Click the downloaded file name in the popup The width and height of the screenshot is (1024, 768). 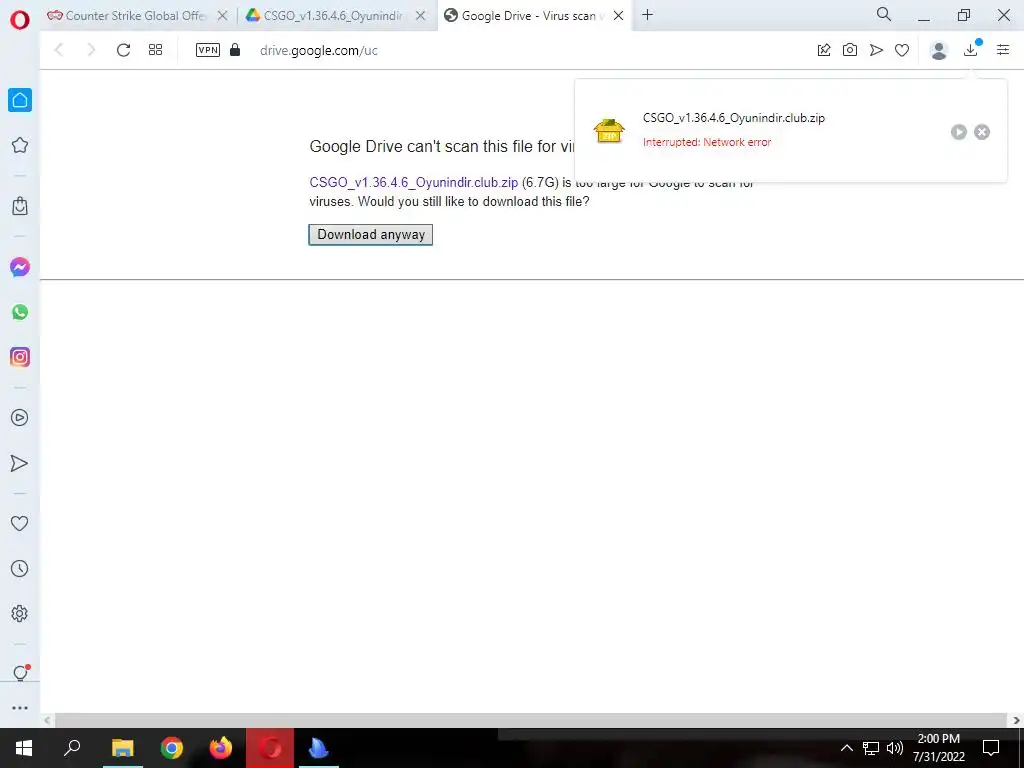pos(733,118)
